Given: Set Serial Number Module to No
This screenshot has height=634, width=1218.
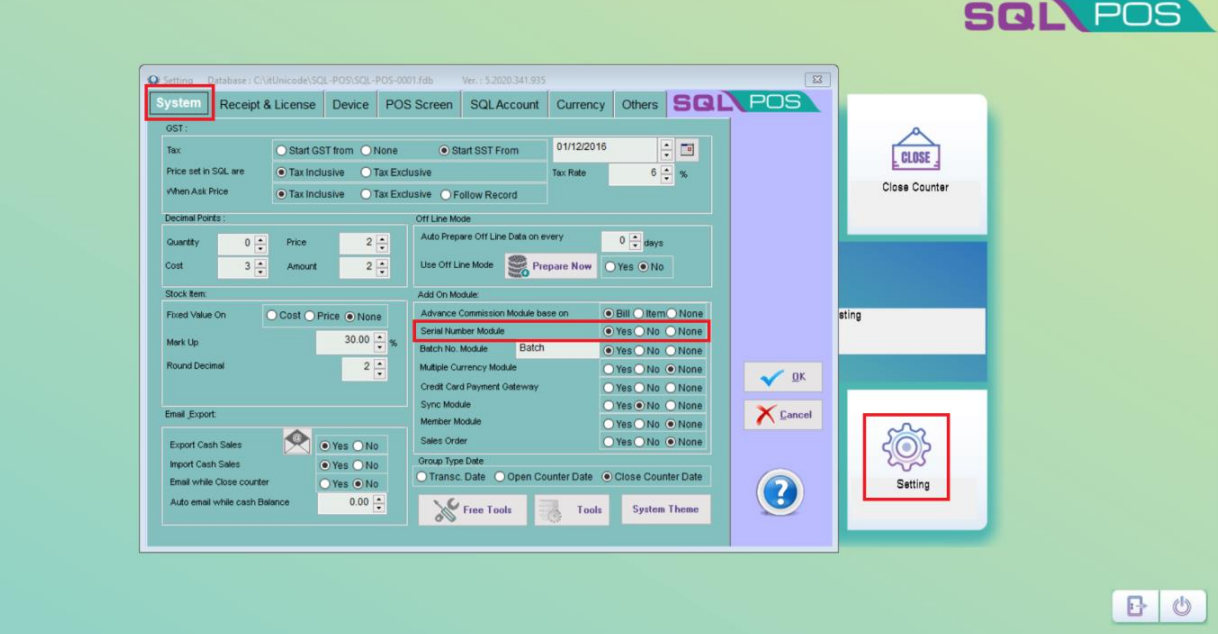Looking at the screenshot, I should 639,332.
